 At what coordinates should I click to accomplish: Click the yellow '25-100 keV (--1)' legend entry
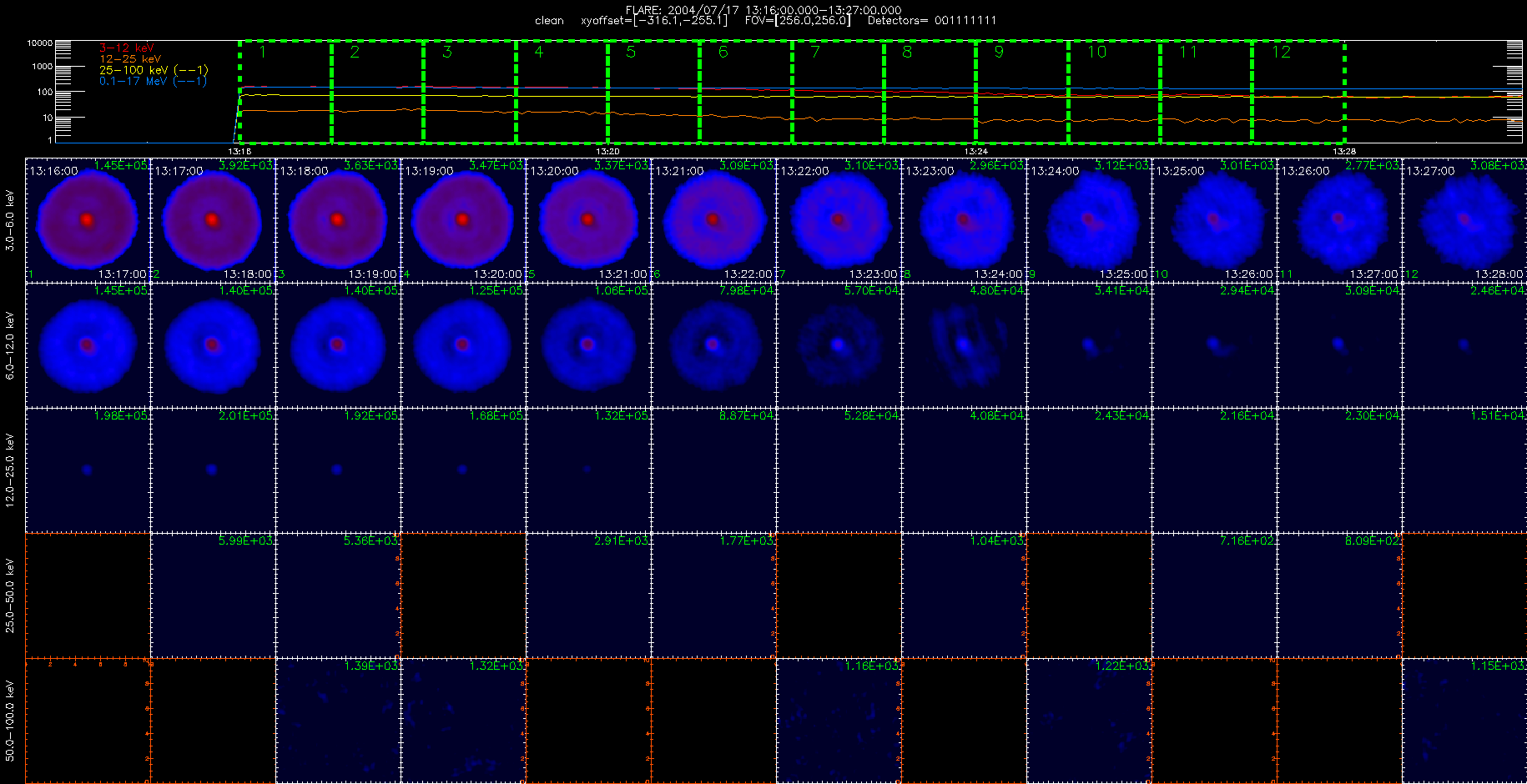click(x=154, y=70)
